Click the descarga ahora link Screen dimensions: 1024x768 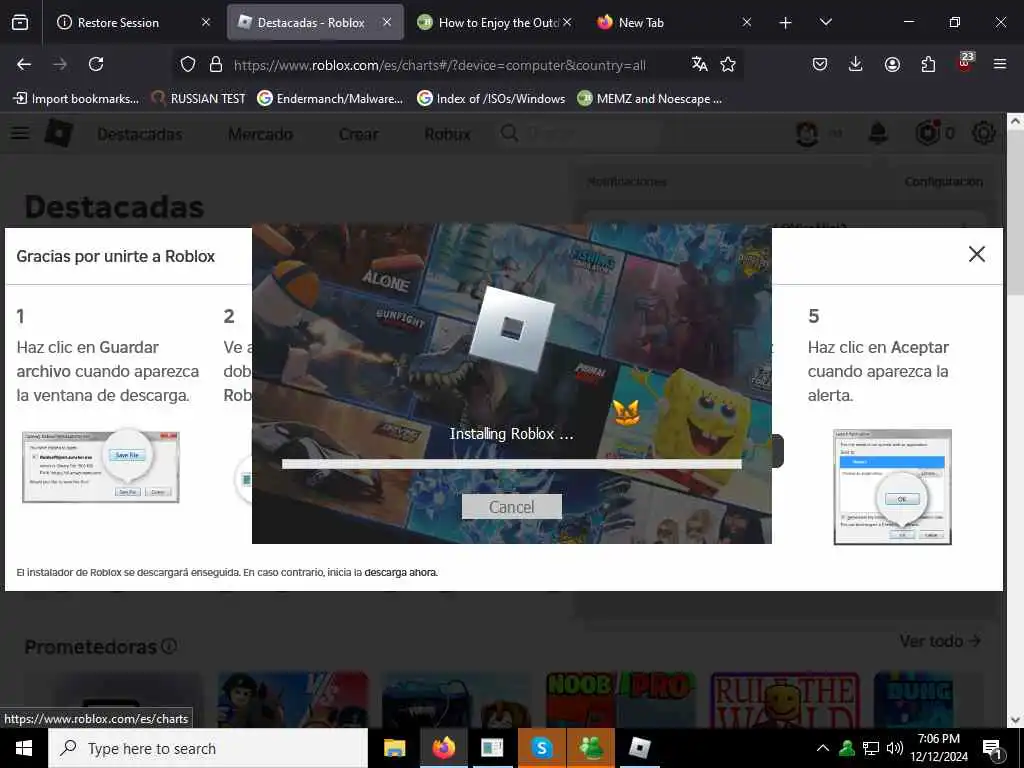coord(400,573)
